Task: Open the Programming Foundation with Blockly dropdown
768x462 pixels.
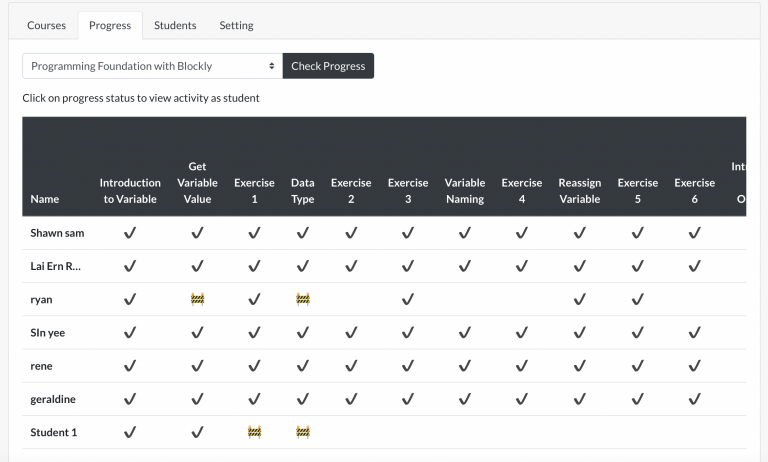Action: tap(152, 66)
